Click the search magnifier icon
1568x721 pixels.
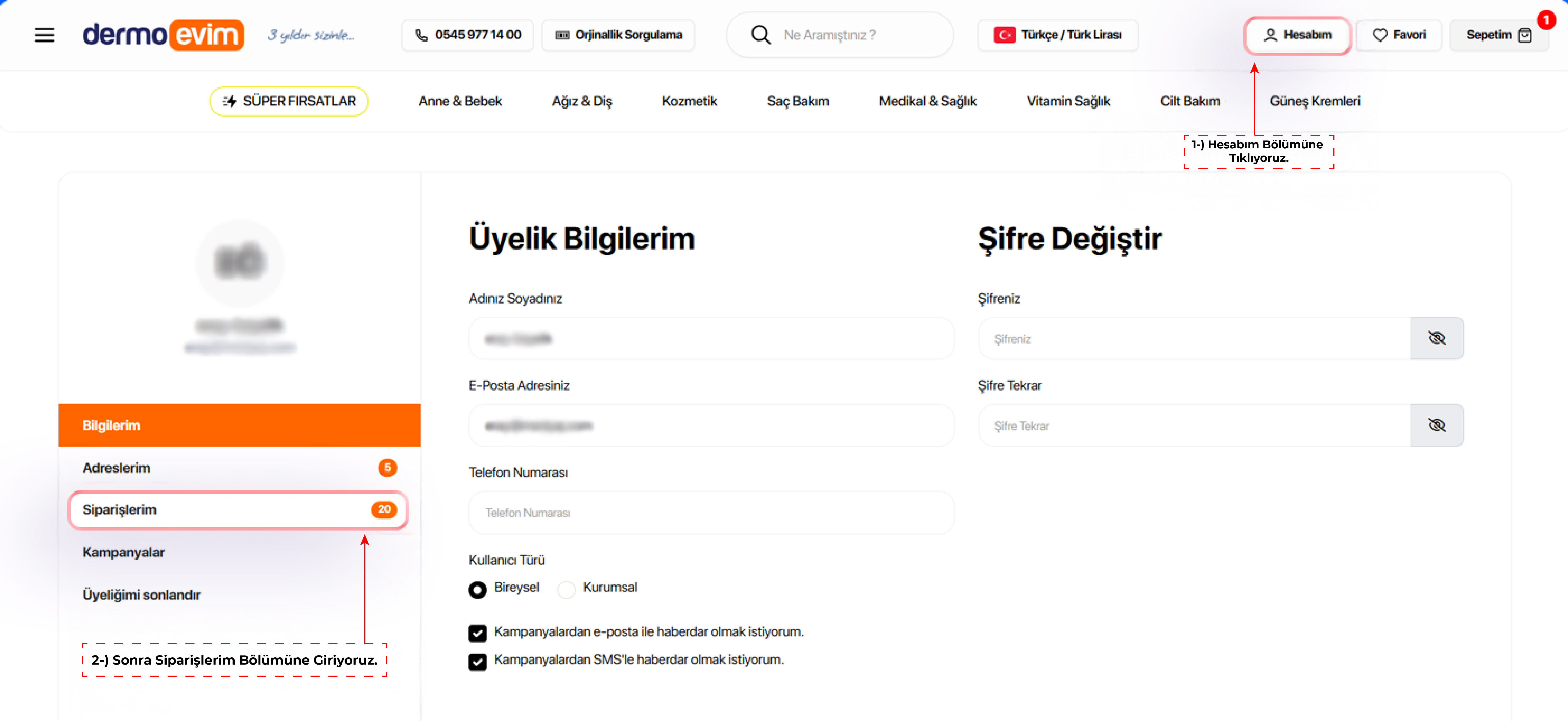(760, 35)
